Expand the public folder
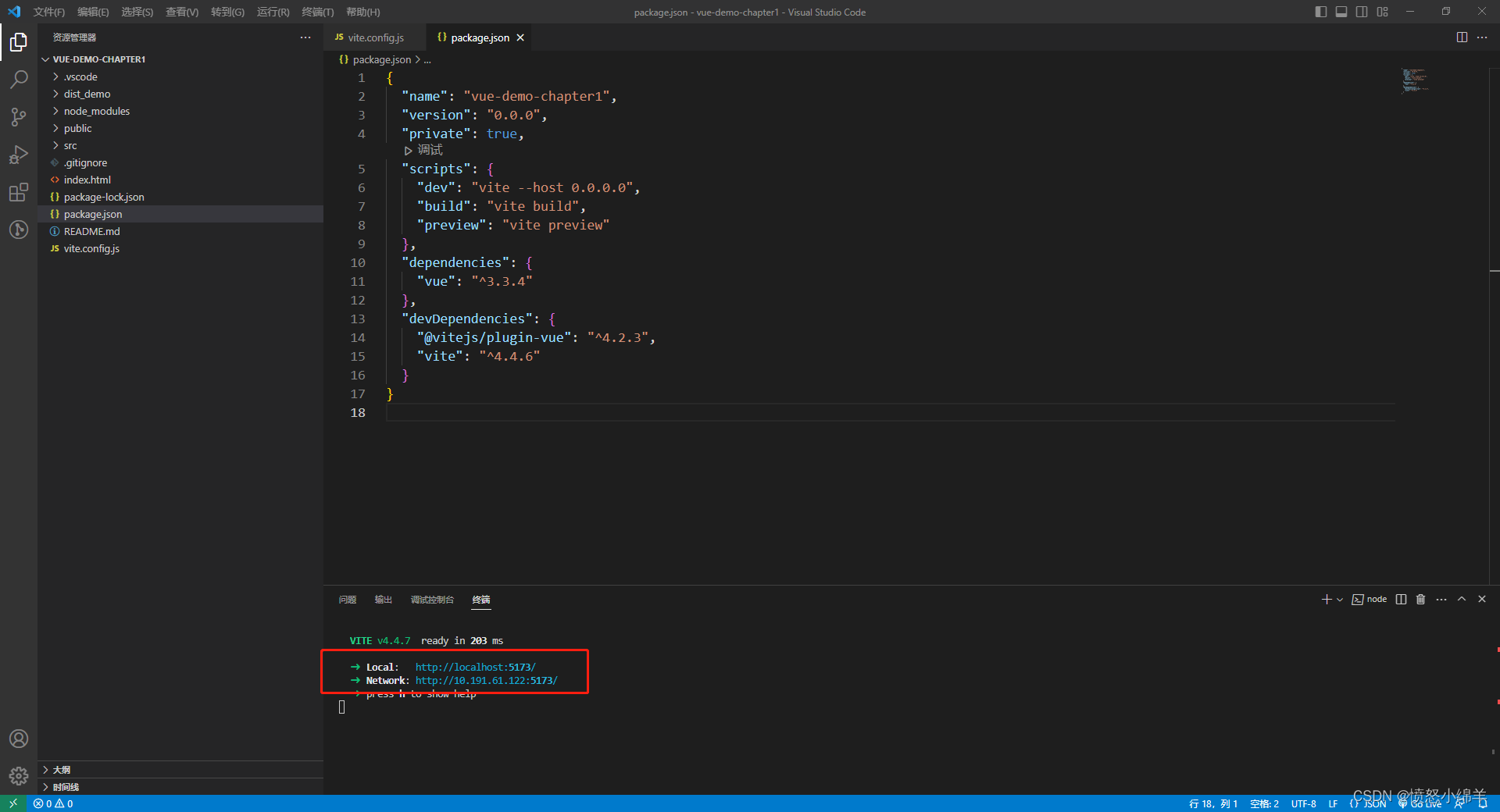 tap(180, 128)
